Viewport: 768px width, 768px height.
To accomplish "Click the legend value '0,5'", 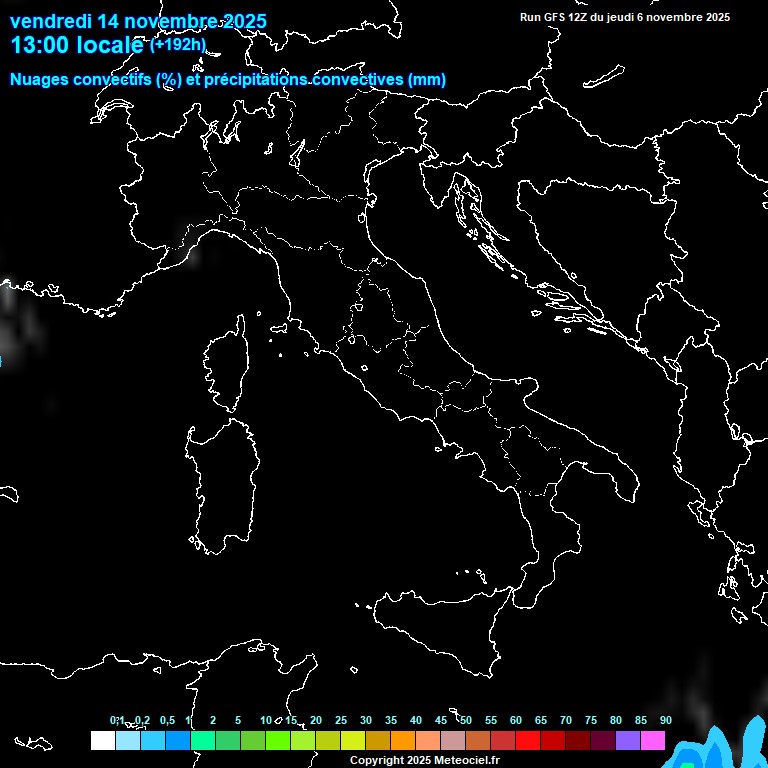I will (167, 720).
